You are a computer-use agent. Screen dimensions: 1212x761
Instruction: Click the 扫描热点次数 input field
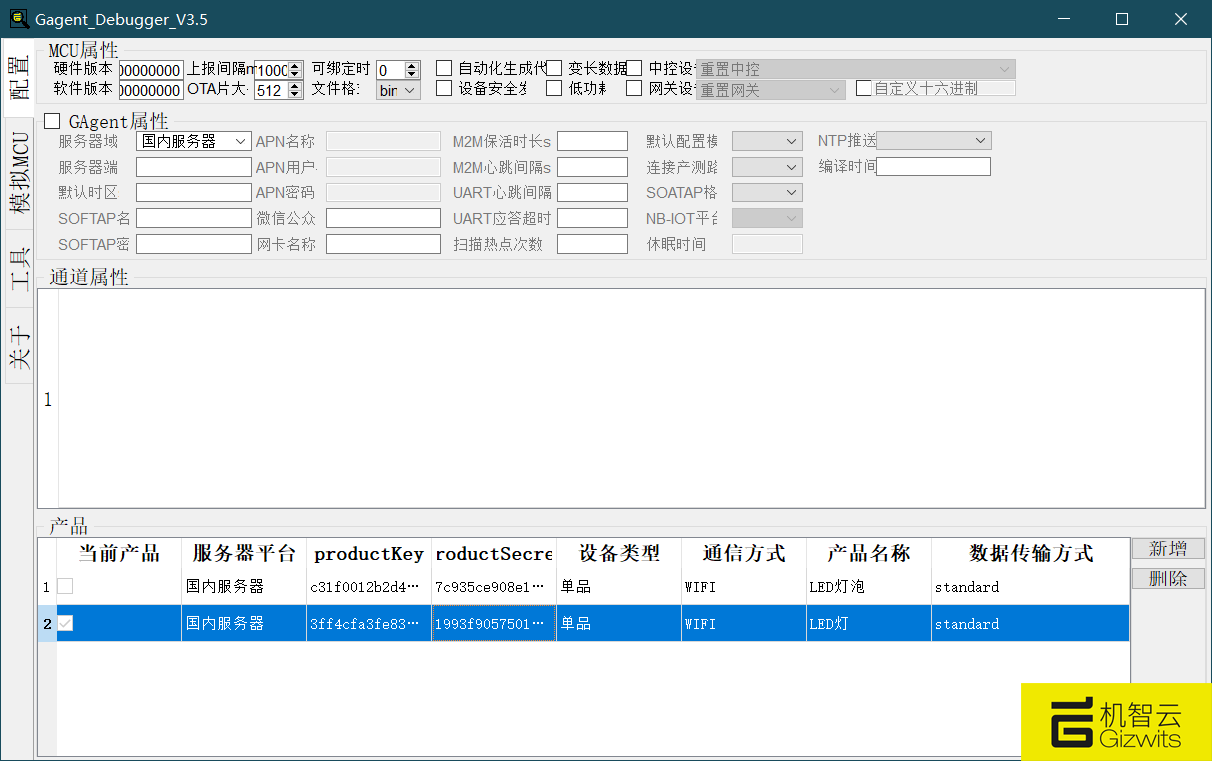[592, 244]
